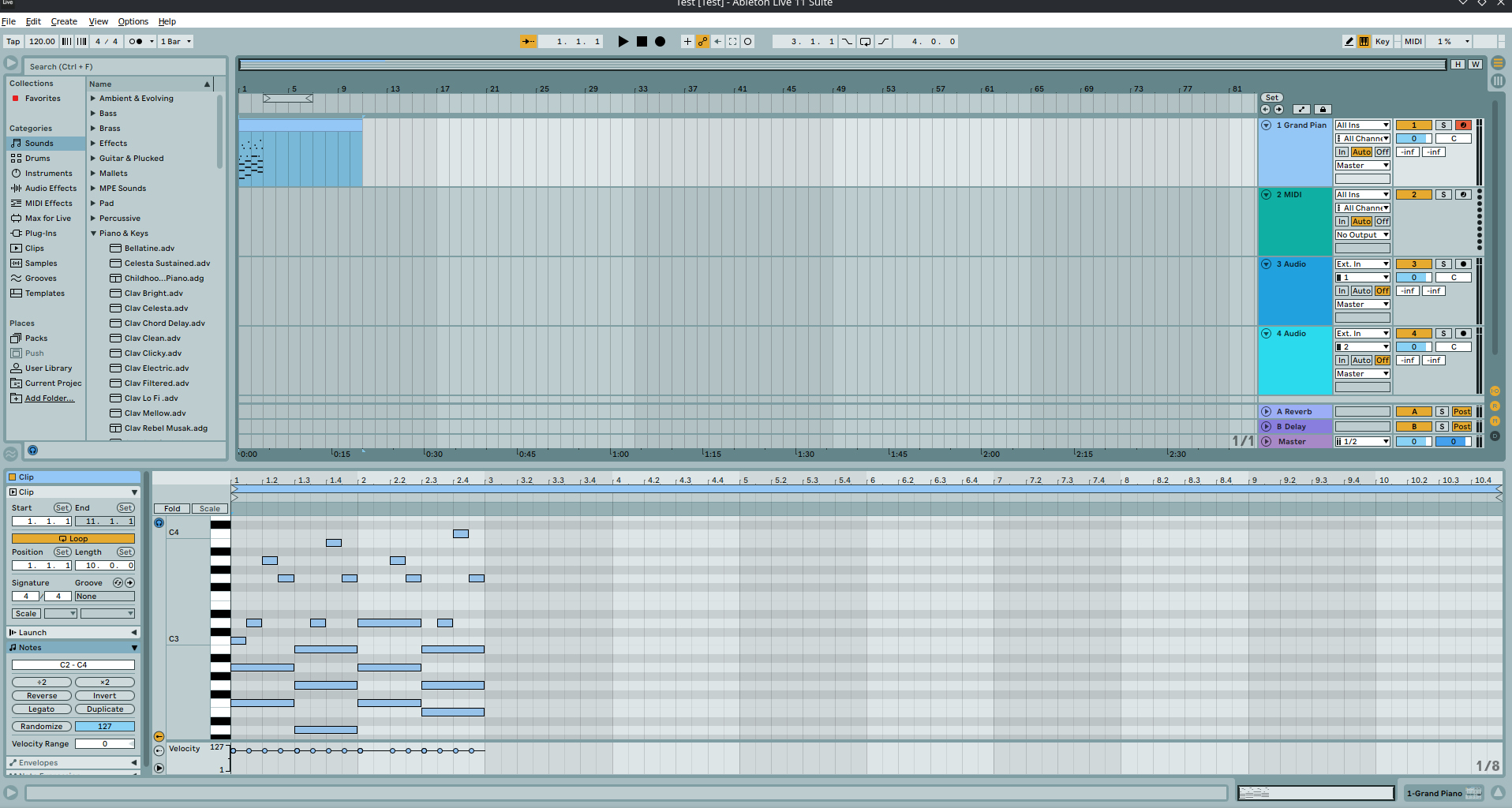Open the Create menu
This screenshot has width=1512, height=808.
coord(64,21)
